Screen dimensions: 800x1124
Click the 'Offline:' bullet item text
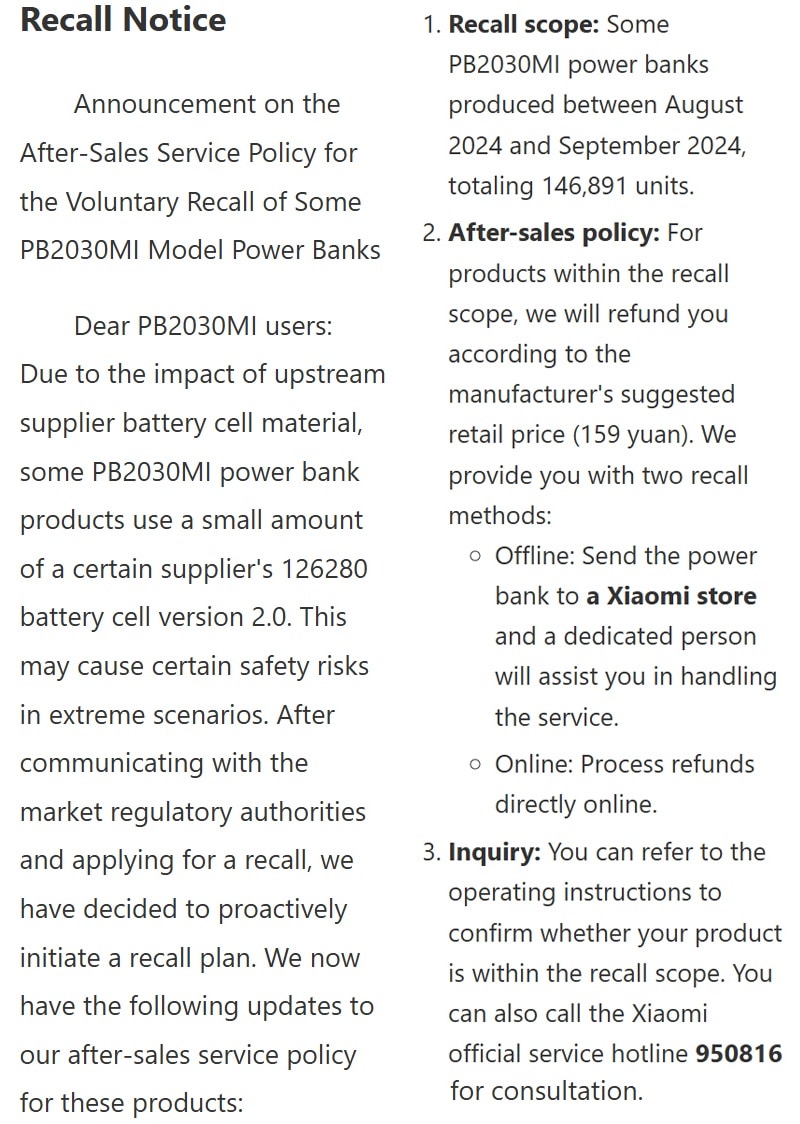pyautogui.click(x=536, y=556)
